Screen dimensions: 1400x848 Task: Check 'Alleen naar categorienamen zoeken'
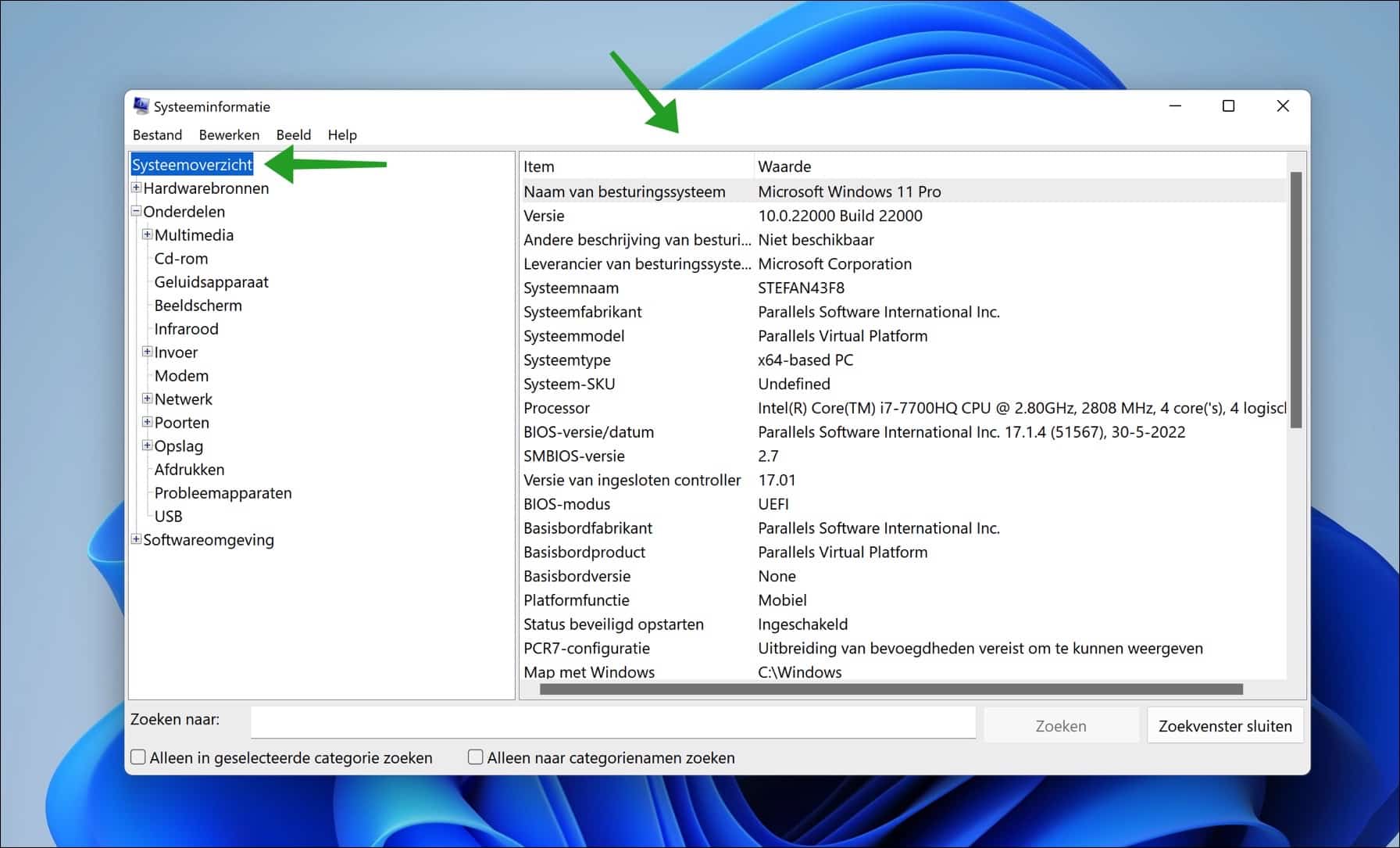(474, 757)
